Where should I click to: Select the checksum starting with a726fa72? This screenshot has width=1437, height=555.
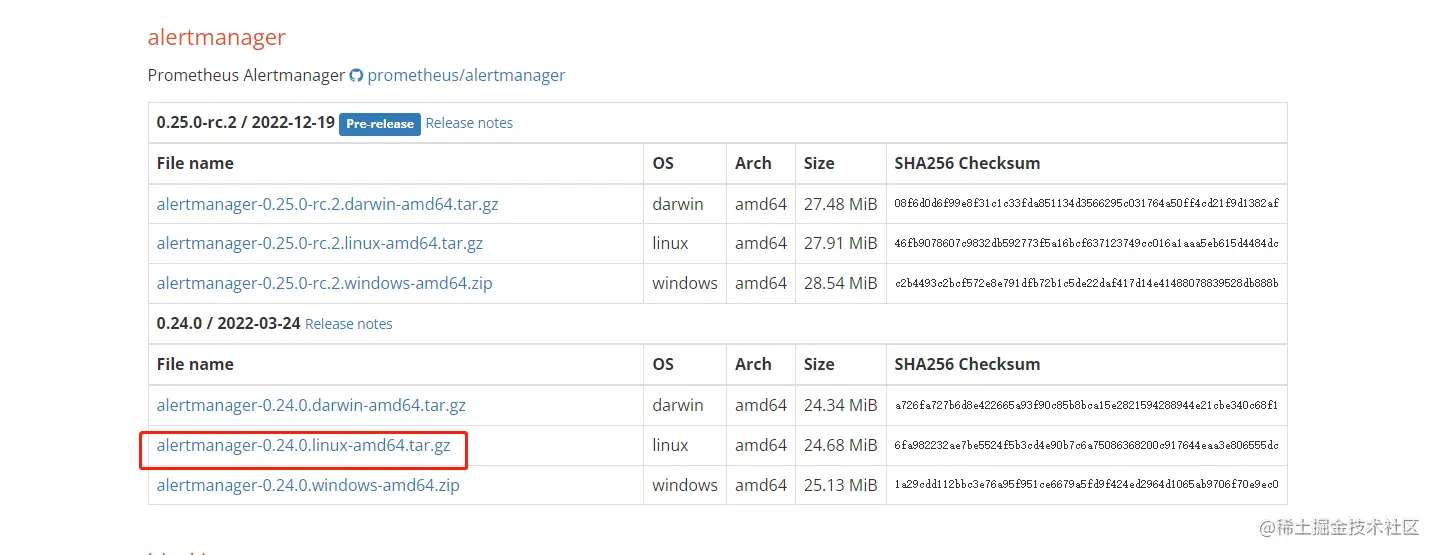point(1086,406)
